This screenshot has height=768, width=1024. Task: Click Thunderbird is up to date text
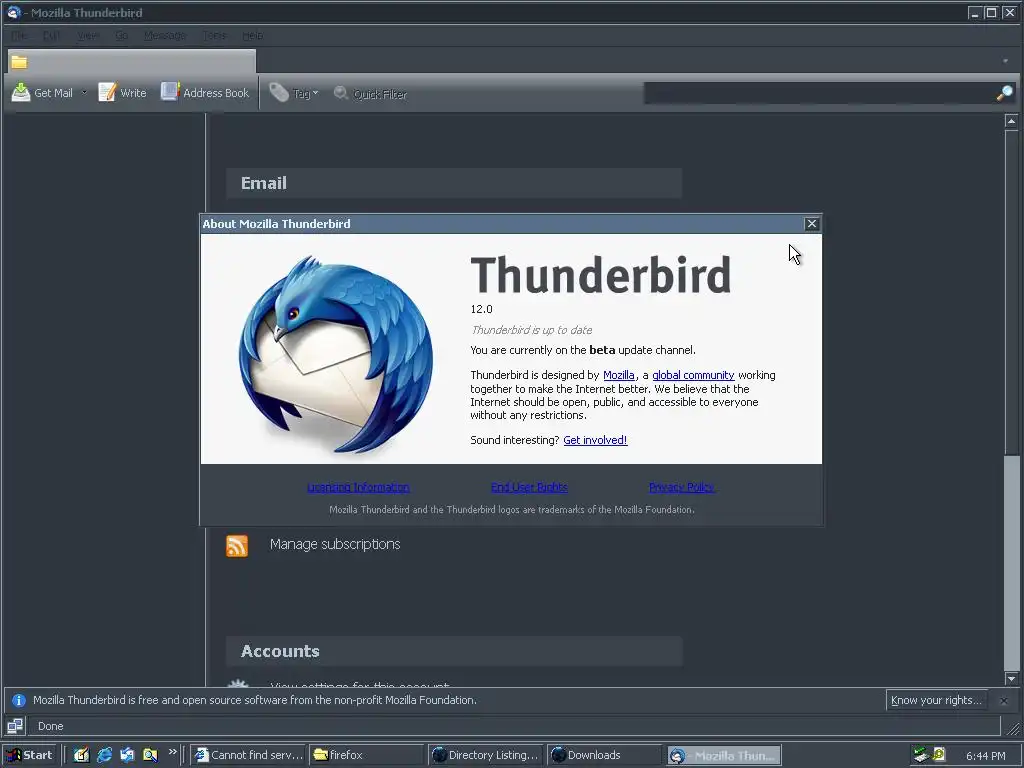532,330
